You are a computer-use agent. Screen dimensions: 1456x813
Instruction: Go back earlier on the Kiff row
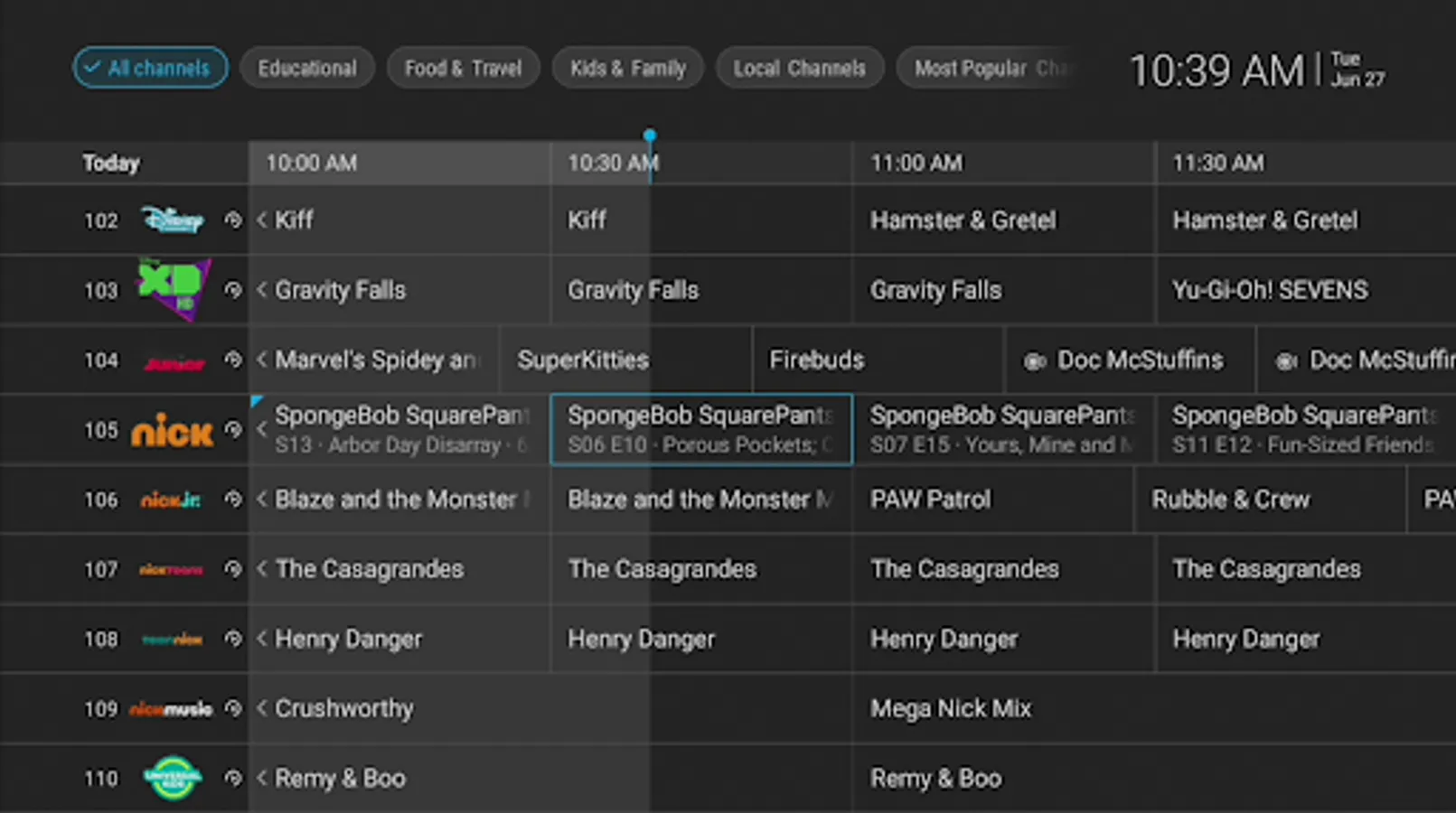(x=262, y=220)
